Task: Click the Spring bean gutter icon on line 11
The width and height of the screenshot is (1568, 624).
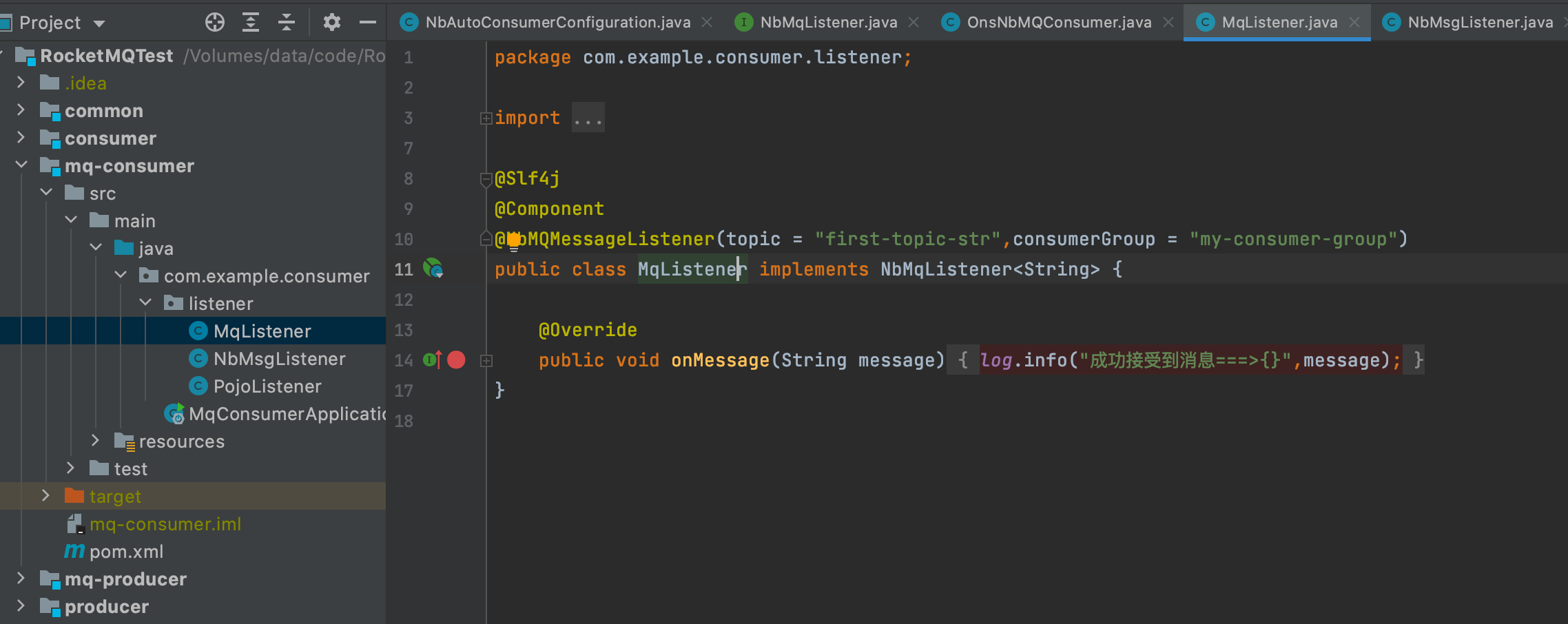Action: tap(434, 269)
